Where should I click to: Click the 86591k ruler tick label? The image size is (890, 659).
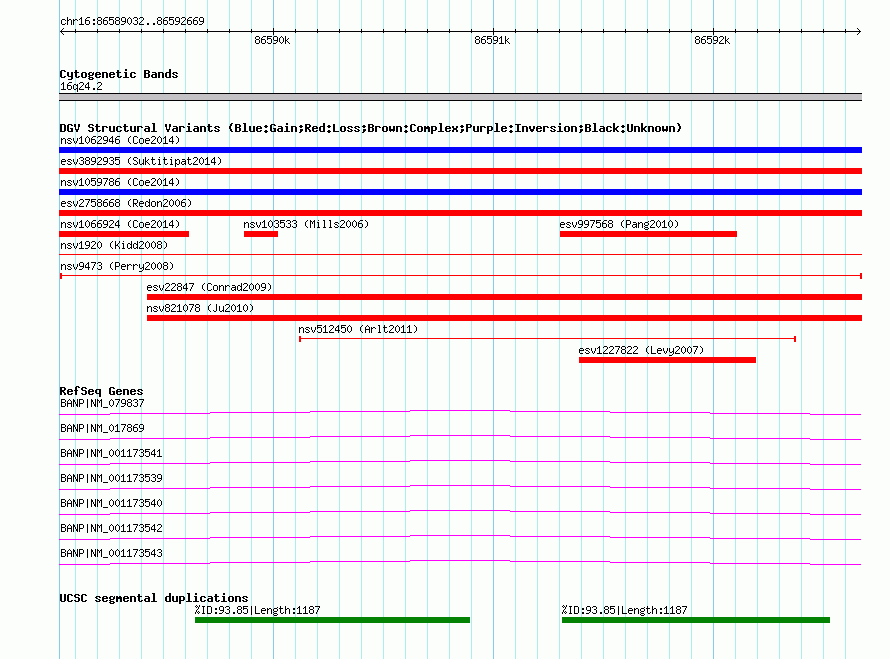[492, 40]
